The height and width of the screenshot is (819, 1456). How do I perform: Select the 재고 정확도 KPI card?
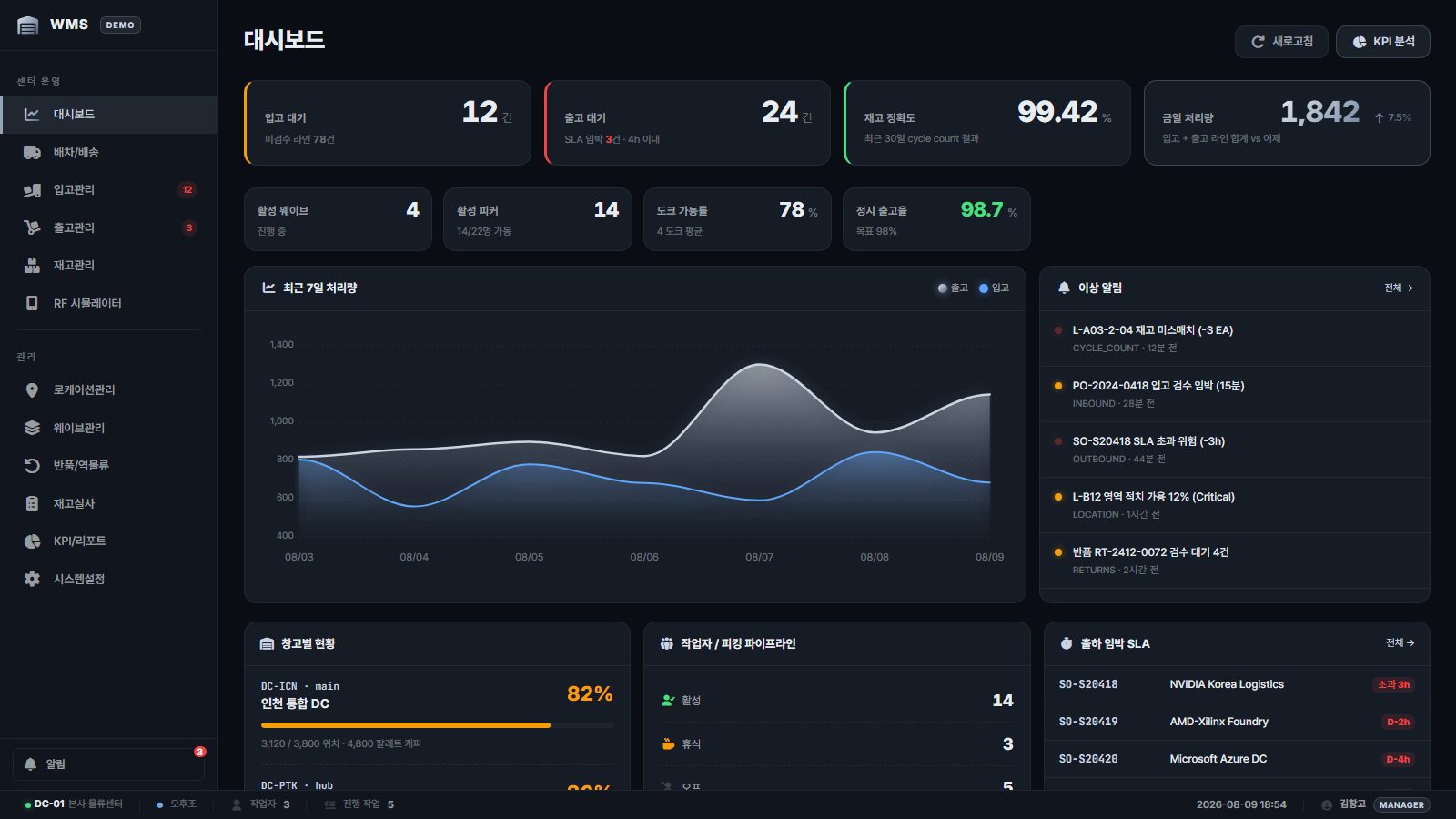(987, 123)
